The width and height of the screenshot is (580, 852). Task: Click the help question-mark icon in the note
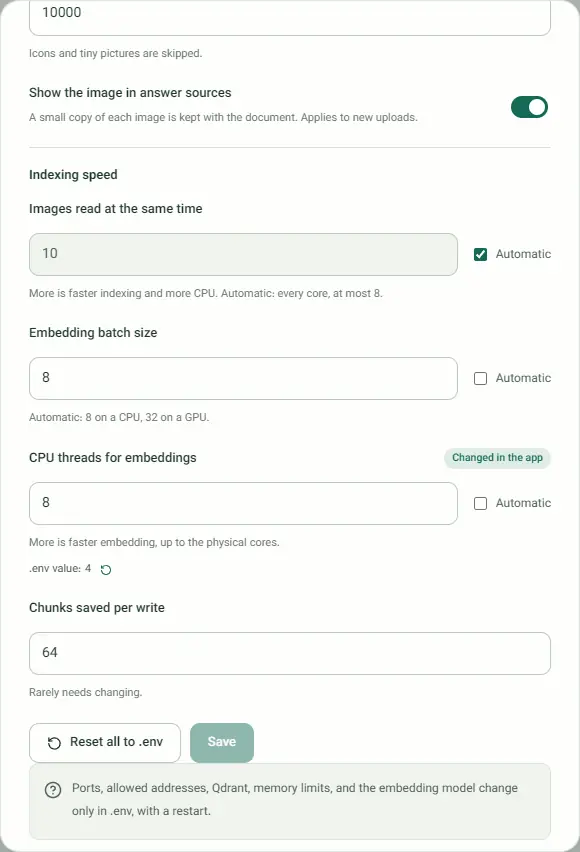coord(53,790)
